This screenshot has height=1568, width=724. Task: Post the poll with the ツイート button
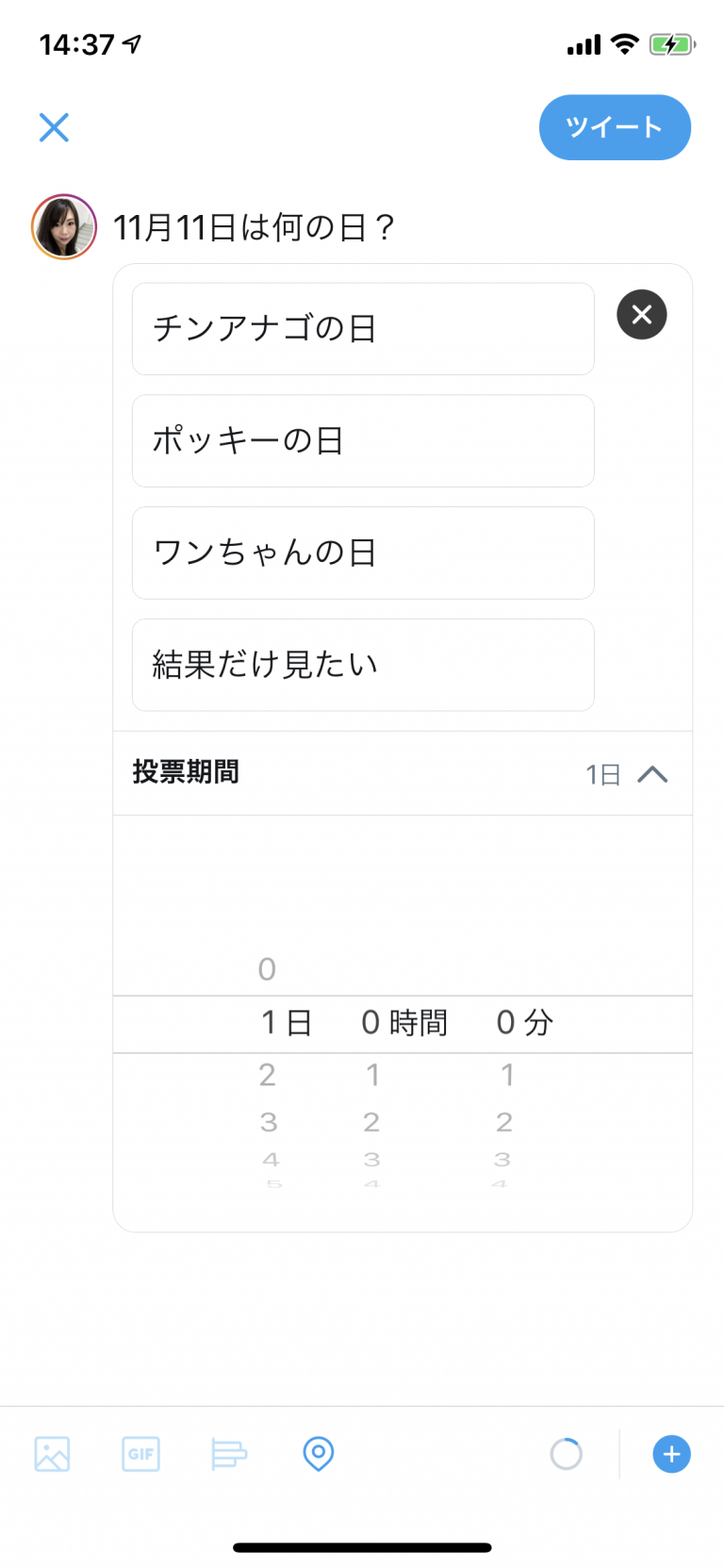point(615,127)
